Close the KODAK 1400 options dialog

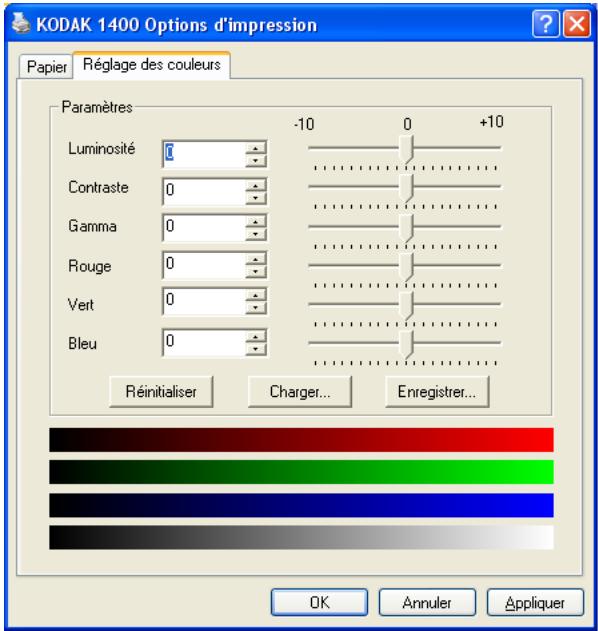(577, 24)
